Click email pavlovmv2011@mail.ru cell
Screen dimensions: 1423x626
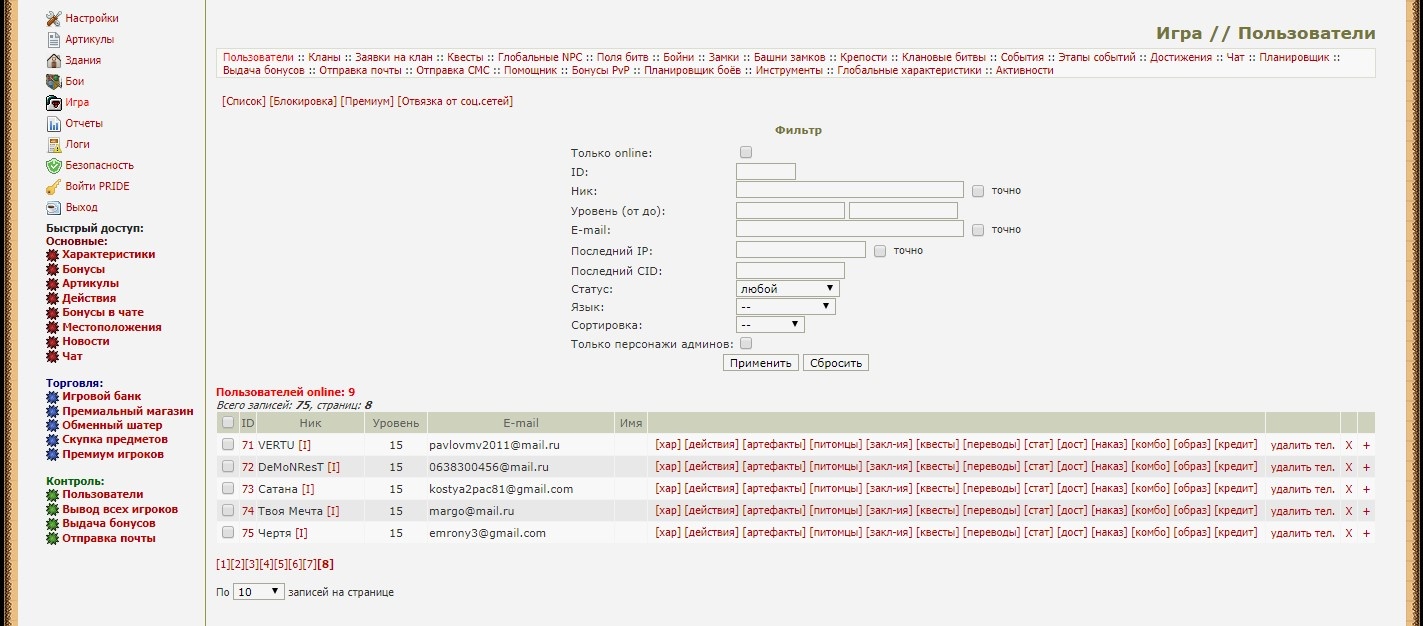click(494, 445)
